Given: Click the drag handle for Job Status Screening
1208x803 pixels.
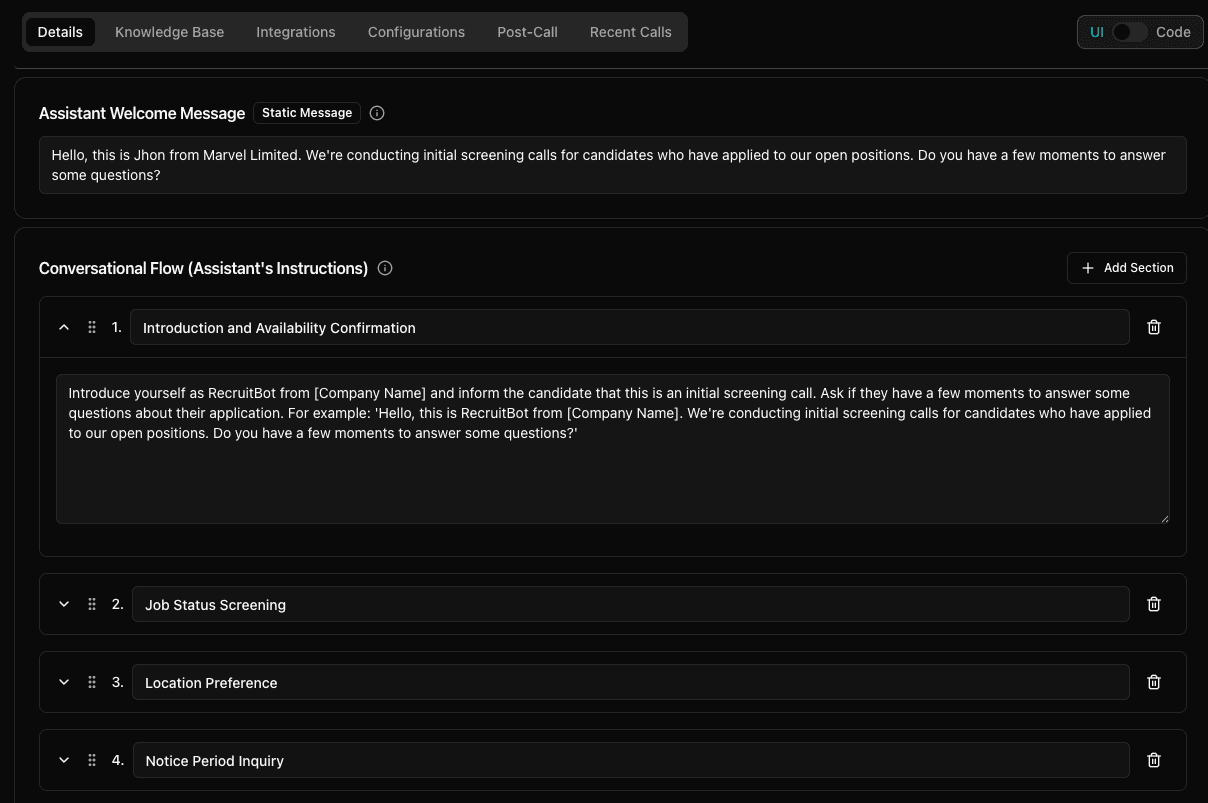Looking at the screenshot, I should pyautogui.click(x=91, y=604).
